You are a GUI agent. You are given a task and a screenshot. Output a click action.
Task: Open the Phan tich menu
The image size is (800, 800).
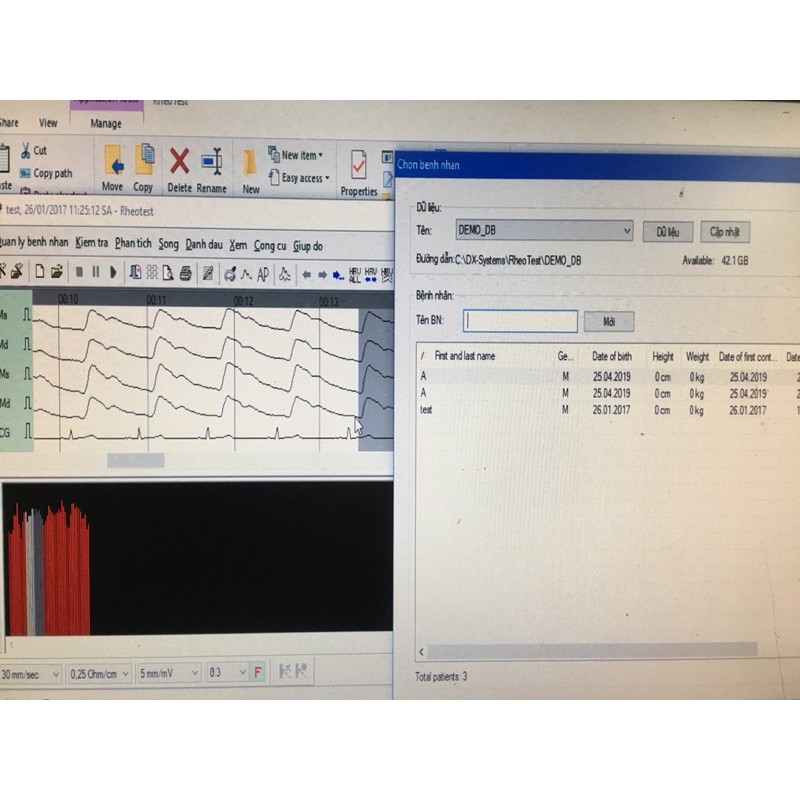133,244
